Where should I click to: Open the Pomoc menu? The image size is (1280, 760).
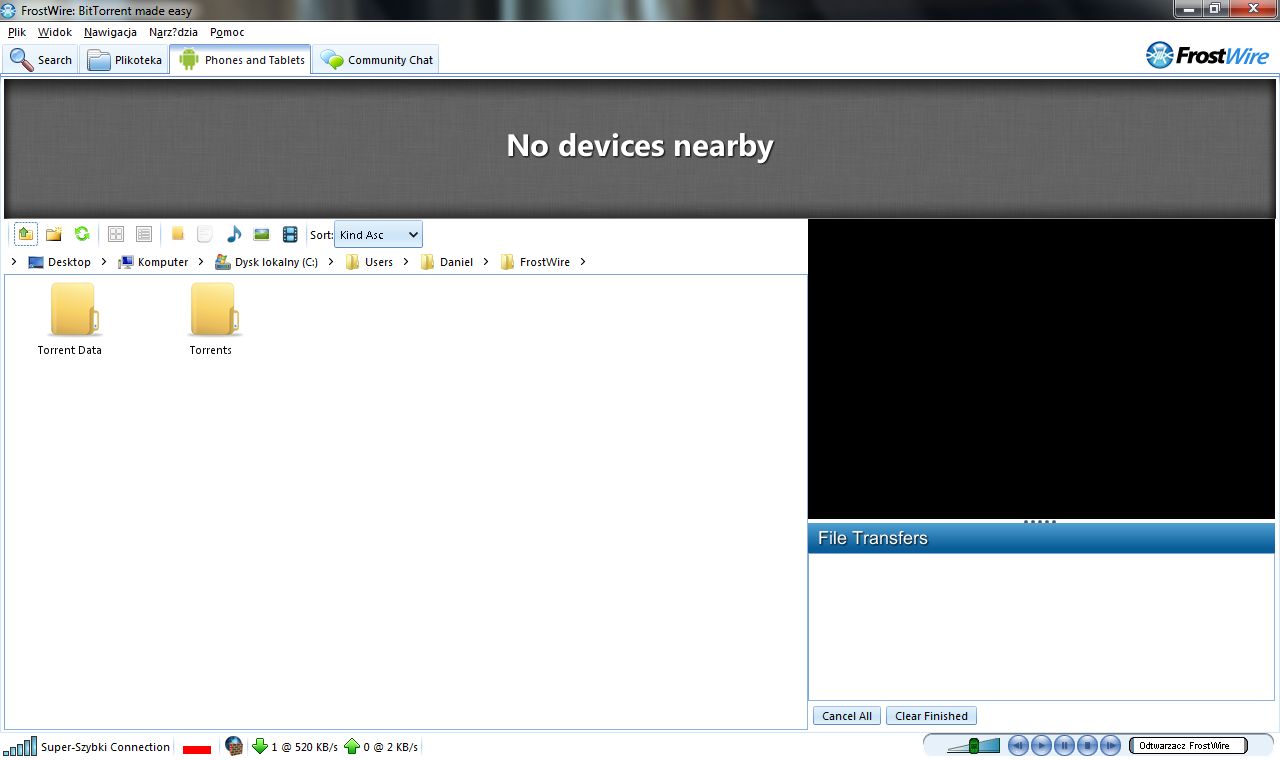click(227, 32)
